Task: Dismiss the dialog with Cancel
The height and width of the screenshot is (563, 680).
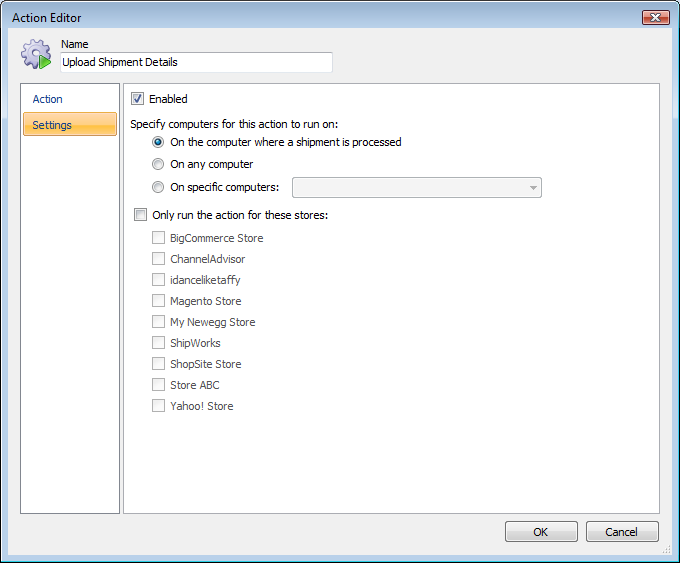Action: pyautogui.click(x=622, y=532)
